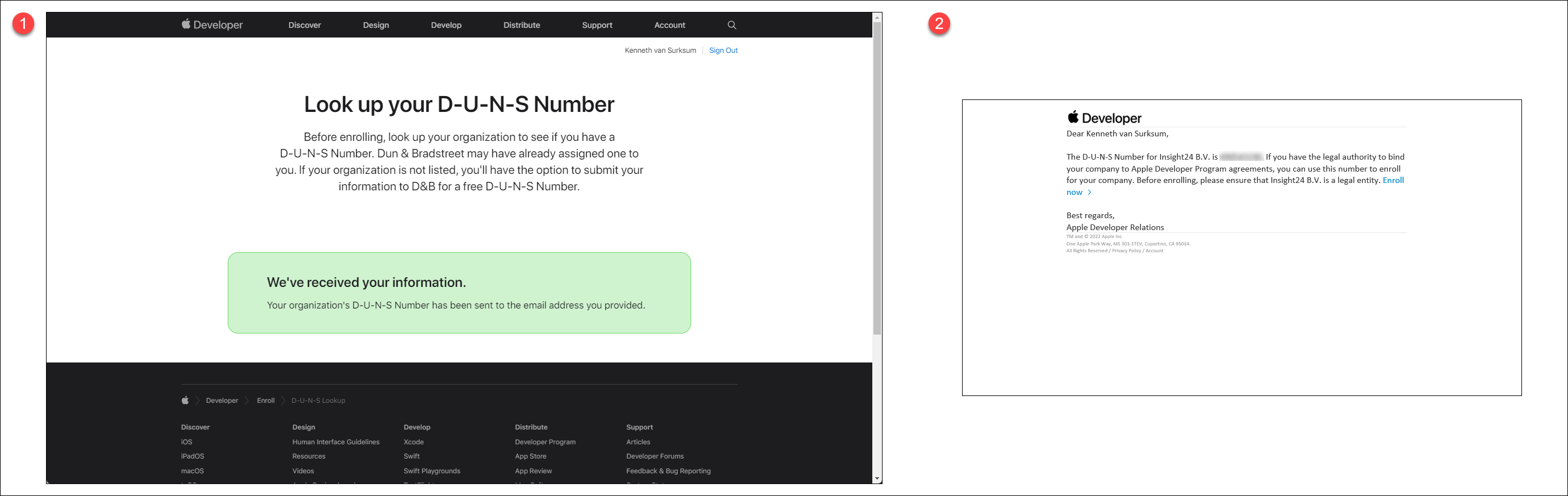This screenshot has height=496, width=1568.
Task: Open the Developer Program footer link
Action: click(545, 442)
